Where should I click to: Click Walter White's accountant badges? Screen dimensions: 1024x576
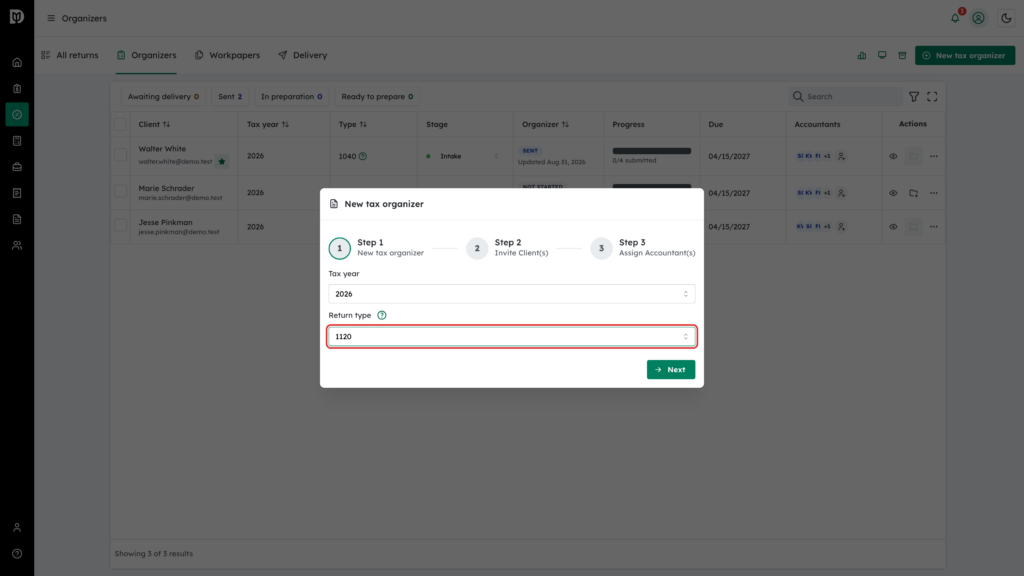pos(814,156)
